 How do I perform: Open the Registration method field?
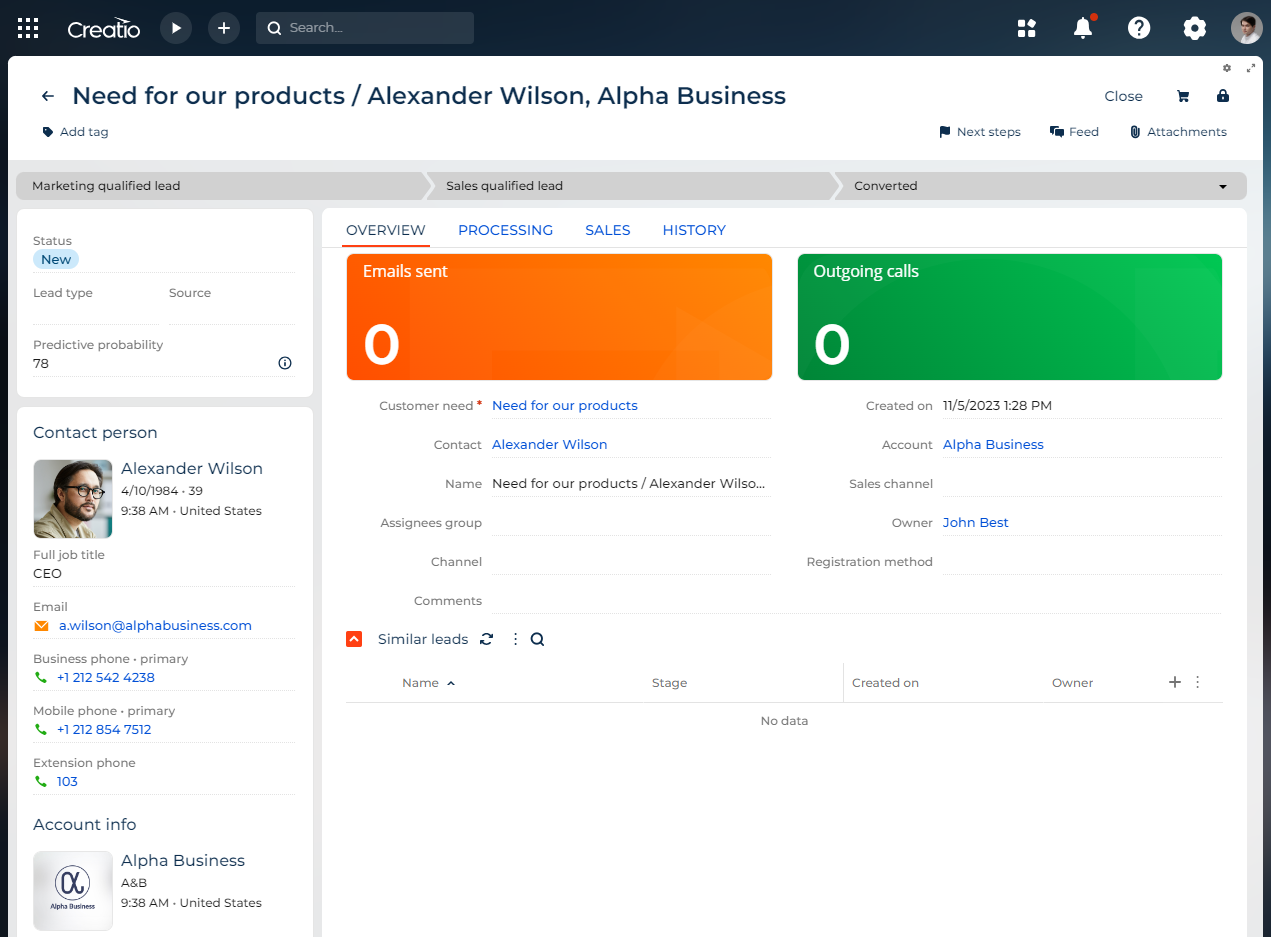pyautogui.click(x=1082, y=562)
